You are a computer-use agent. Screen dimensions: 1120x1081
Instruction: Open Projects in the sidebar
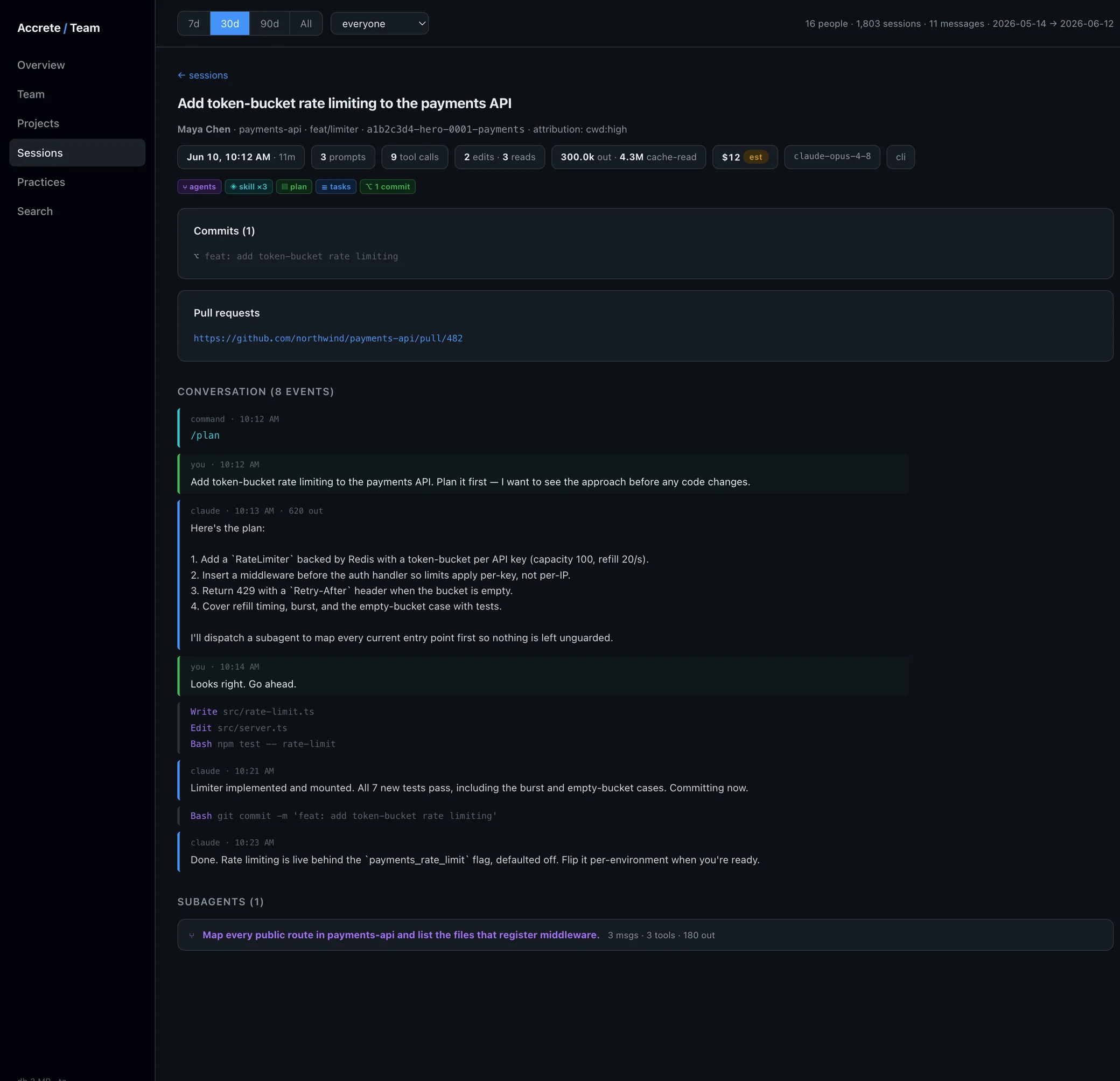[x=77, y=123]
